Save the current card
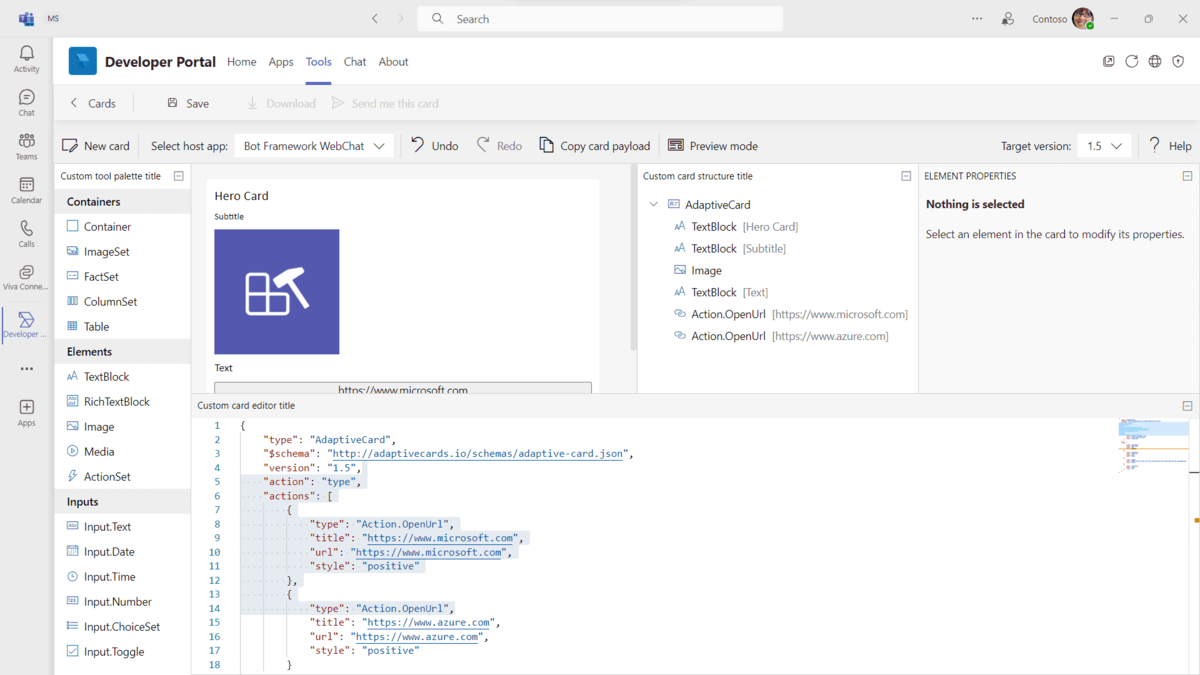This screenshot has height=675, width=1200. [x=186, y=102]
